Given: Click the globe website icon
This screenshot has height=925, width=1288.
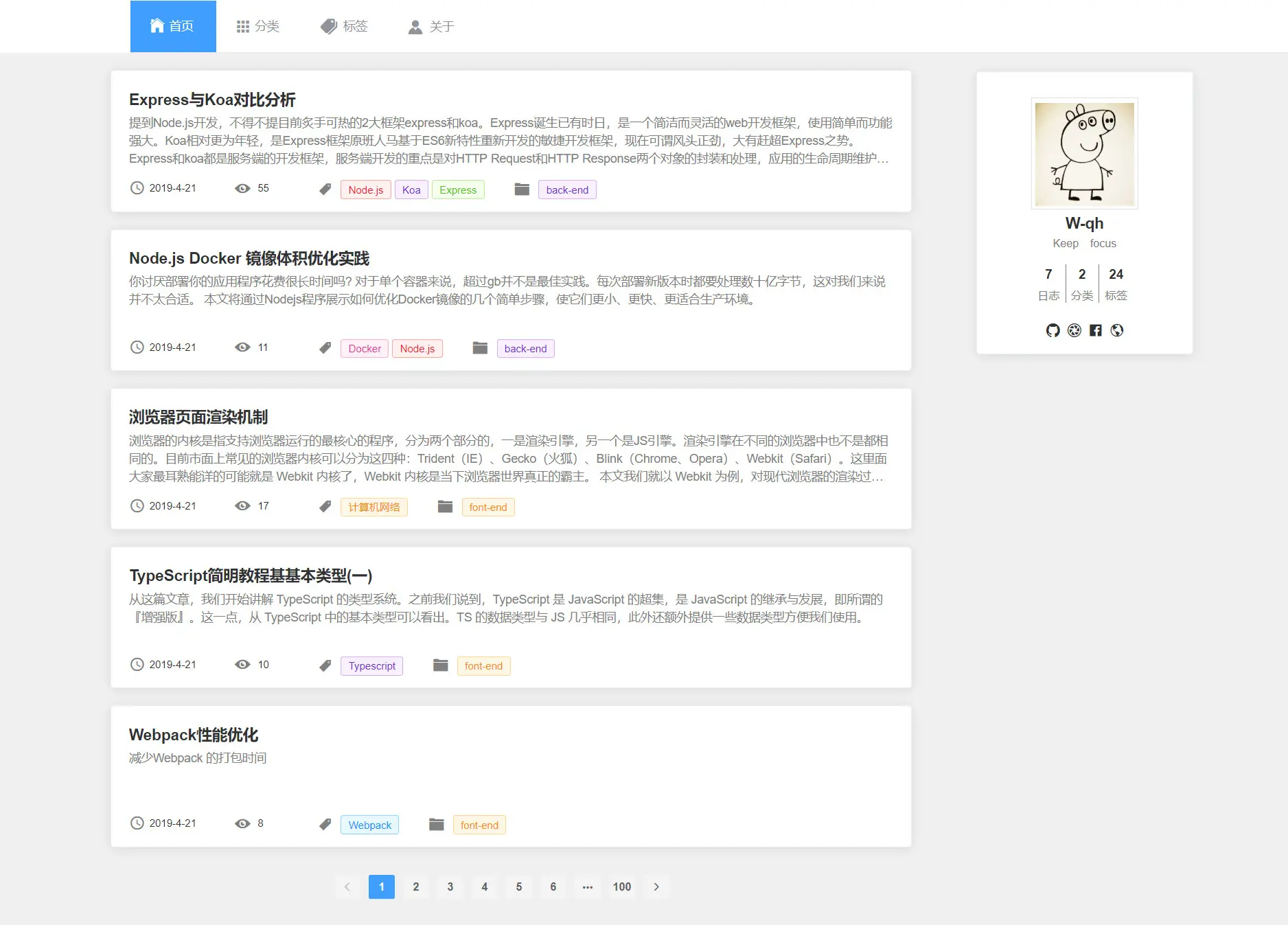Looking at the screenshot, I should coord(1116,330).
